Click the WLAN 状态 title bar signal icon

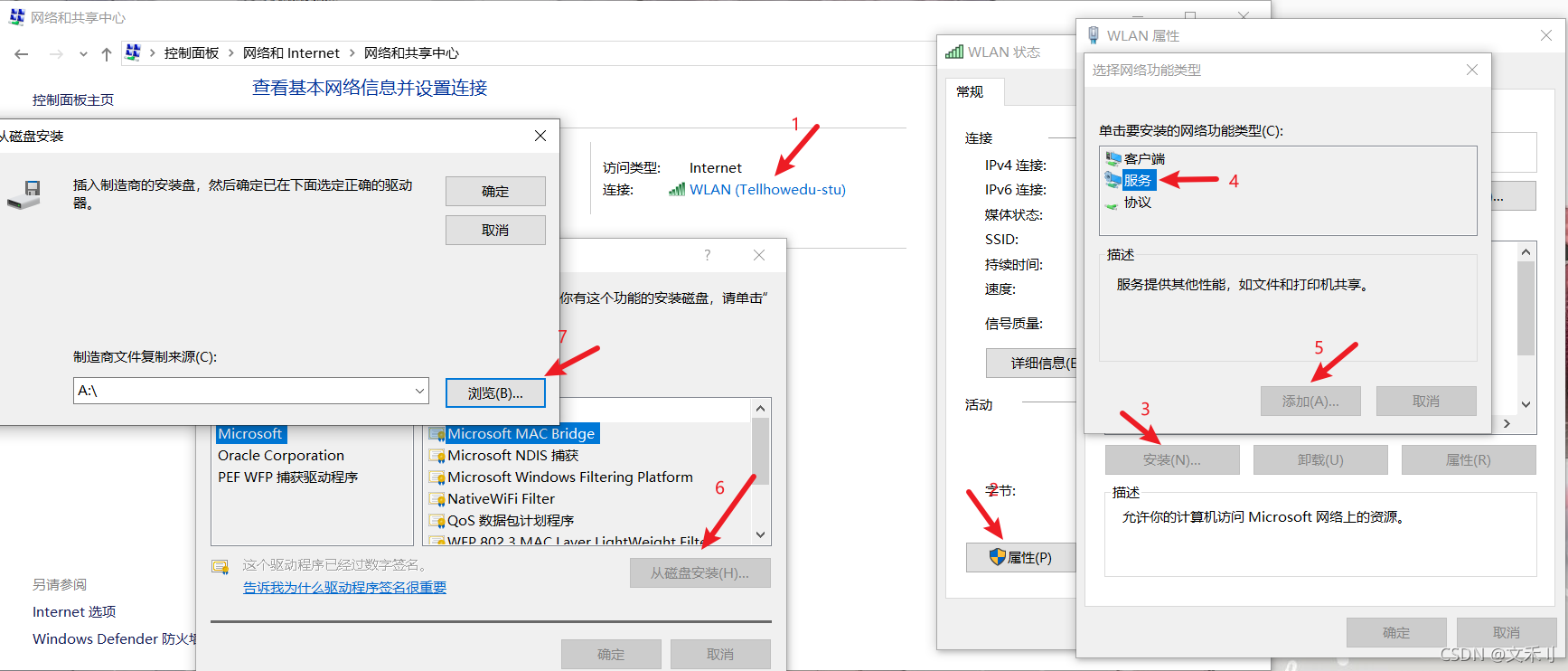pos(954,52)
